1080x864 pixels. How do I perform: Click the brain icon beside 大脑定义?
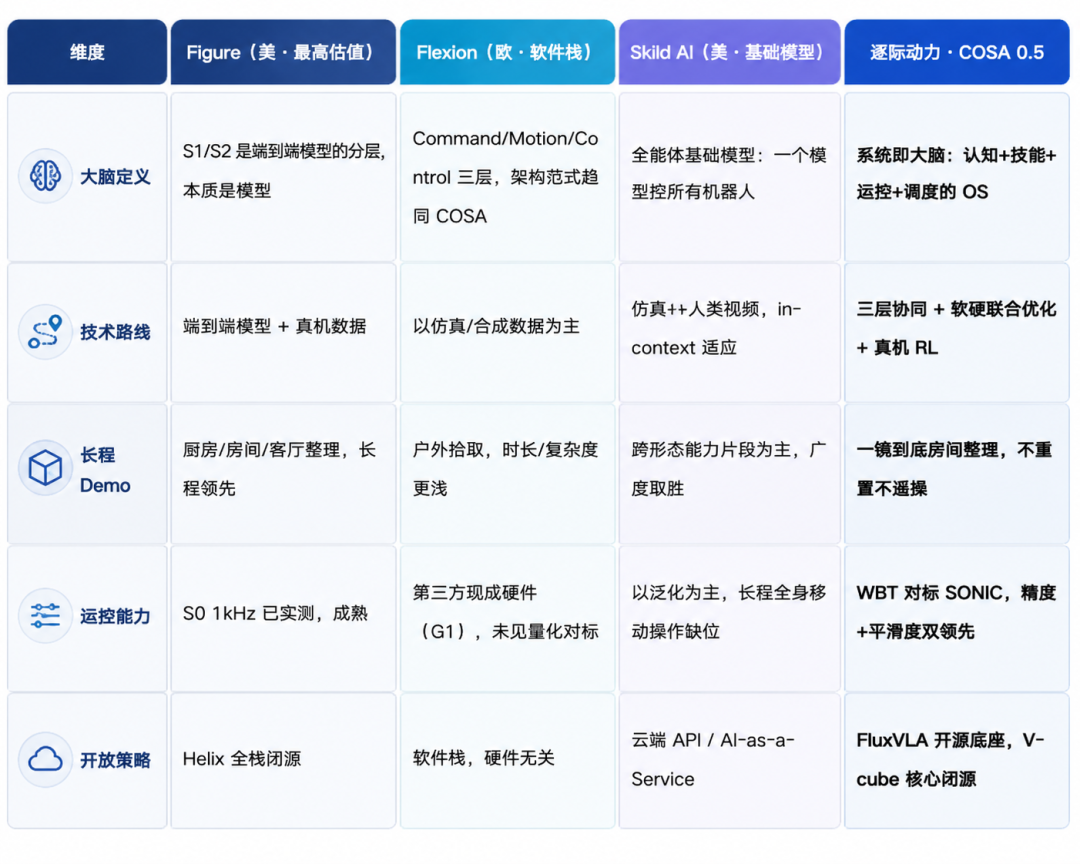[45, 176]
